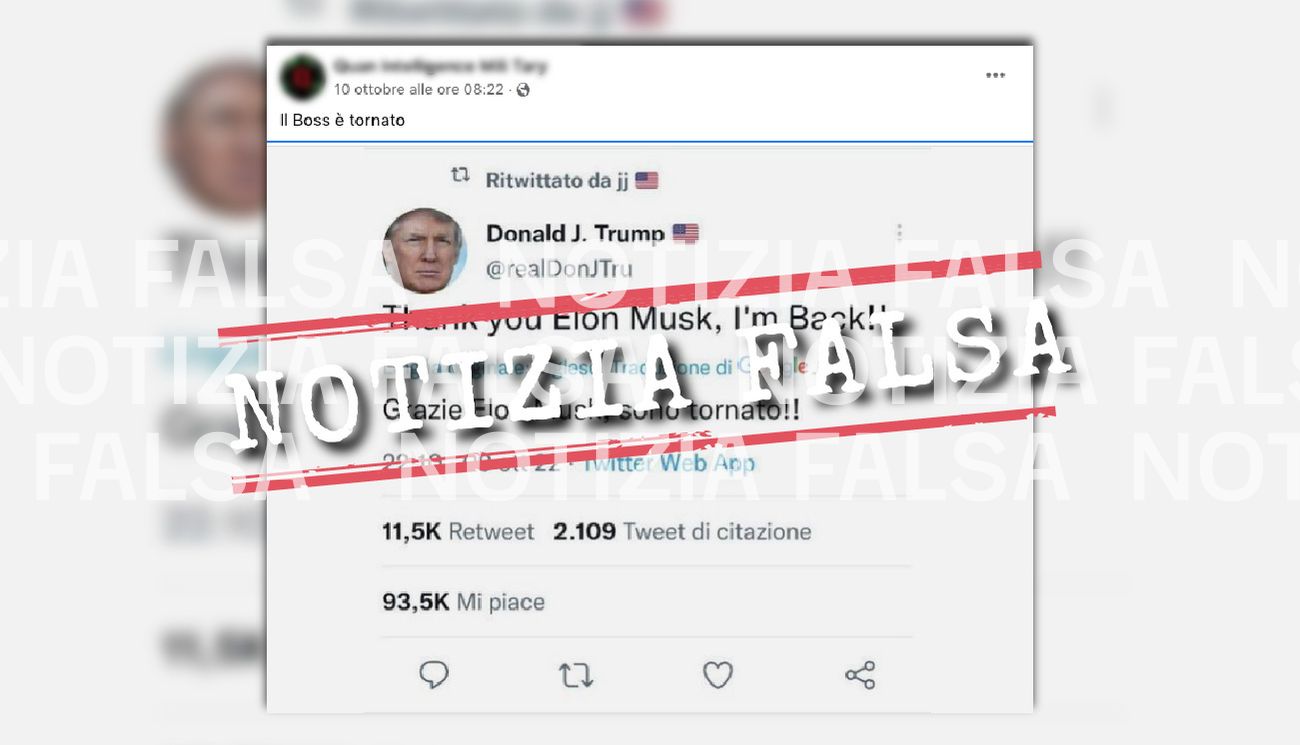The height and width of the screenshot is (745, 1300).
Task: Open the three-dots post options menu
Action: (x=994, y=76)
